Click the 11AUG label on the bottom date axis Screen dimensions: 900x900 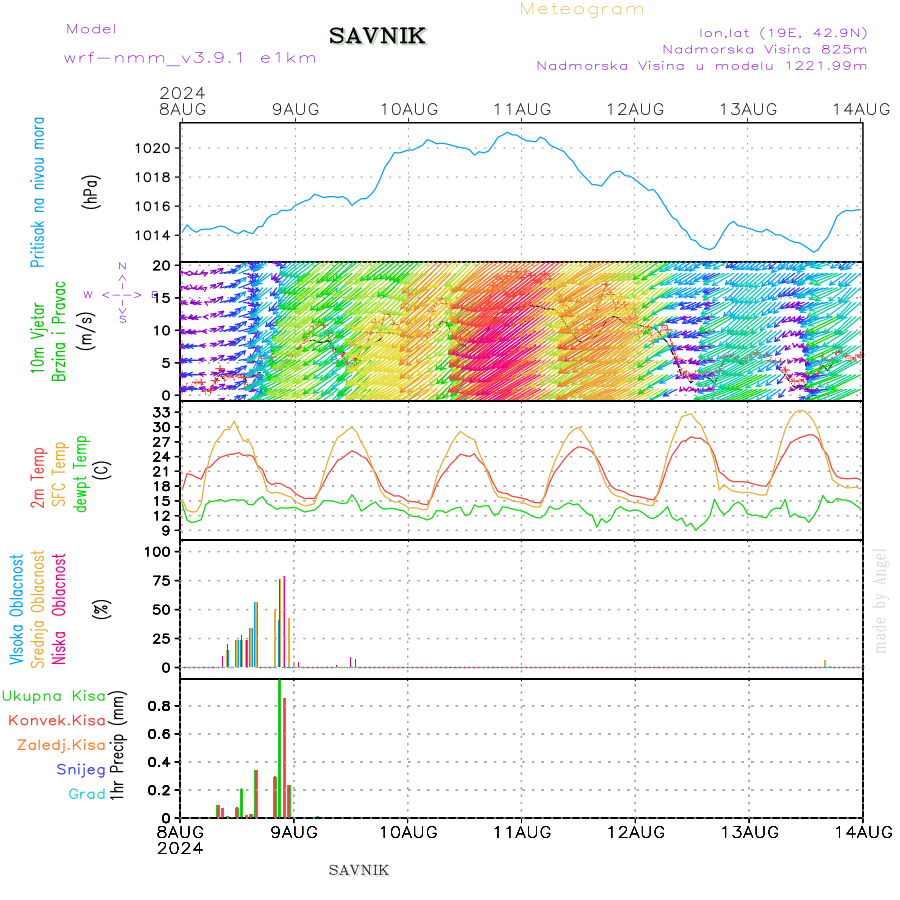522,832
